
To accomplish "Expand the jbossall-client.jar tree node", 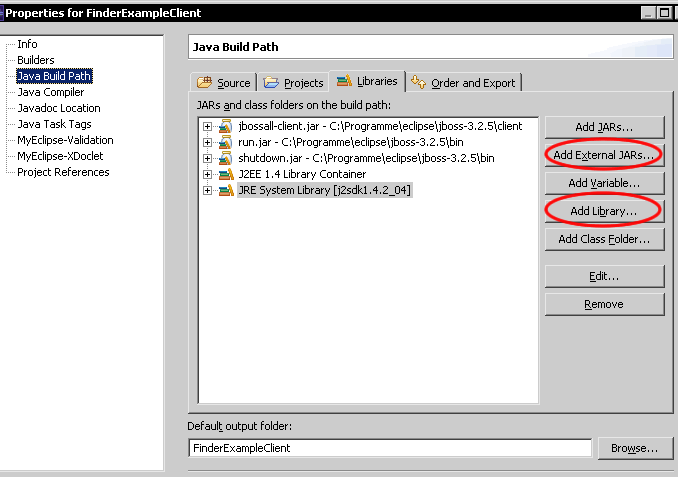I will 207,126.
